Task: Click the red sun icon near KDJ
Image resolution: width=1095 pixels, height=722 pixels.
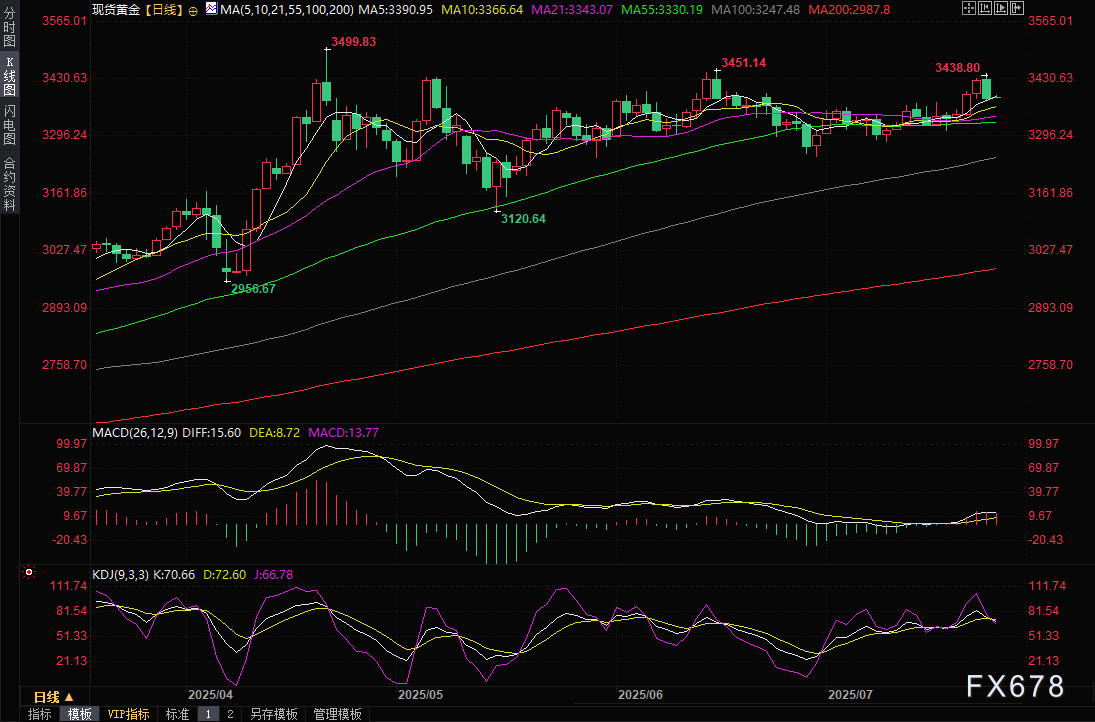Action: pyautogui.click(x=28, y=573)
